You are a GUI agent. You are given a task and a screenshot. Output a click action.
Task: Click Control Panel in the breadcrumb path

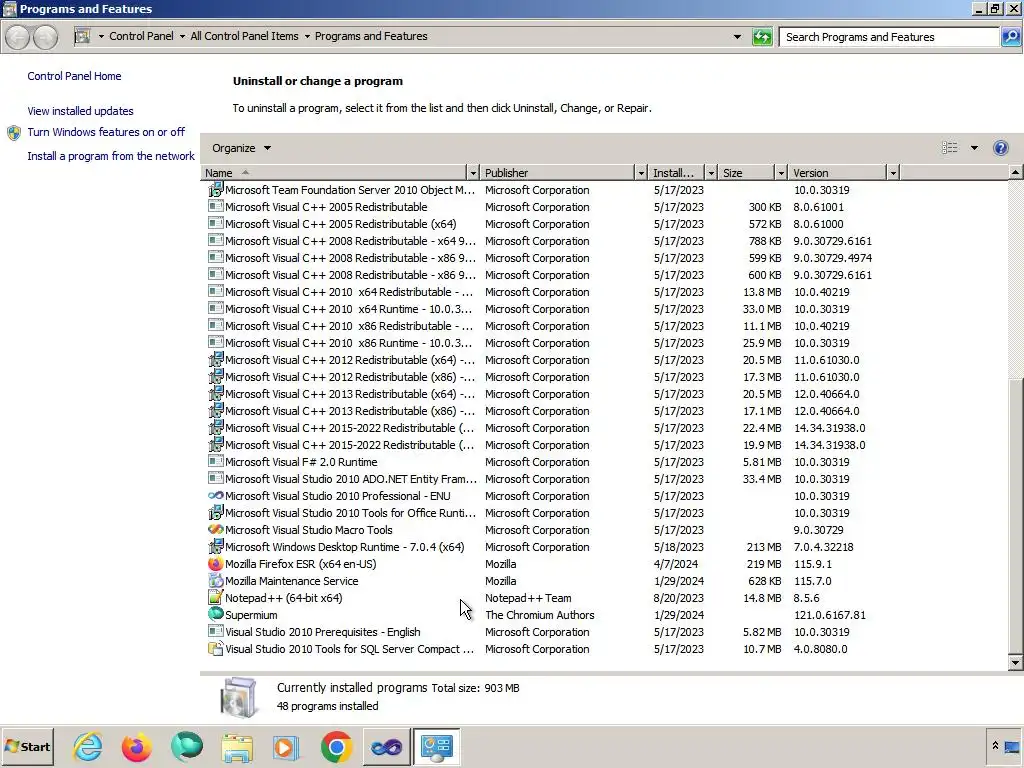(141, 37)
